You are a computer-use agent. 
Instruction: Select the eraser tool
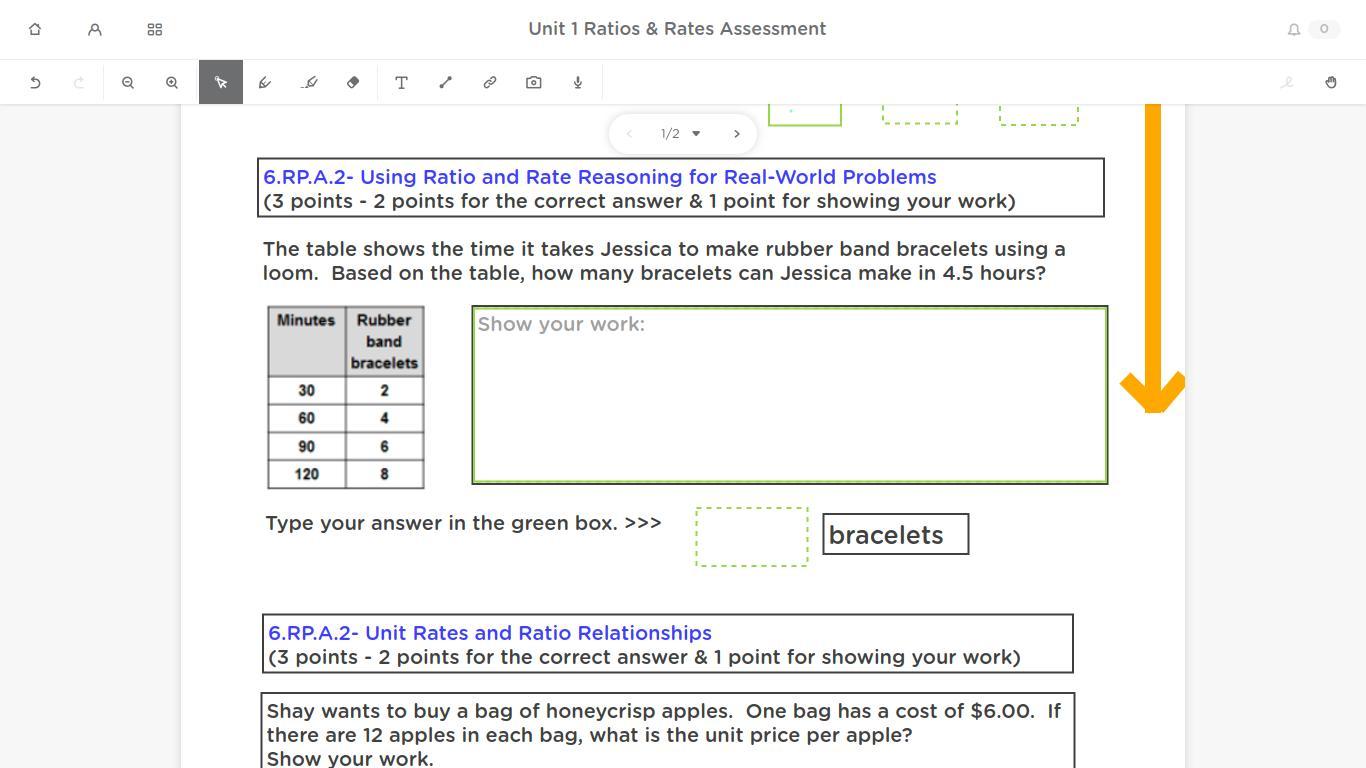pos(353,83)
